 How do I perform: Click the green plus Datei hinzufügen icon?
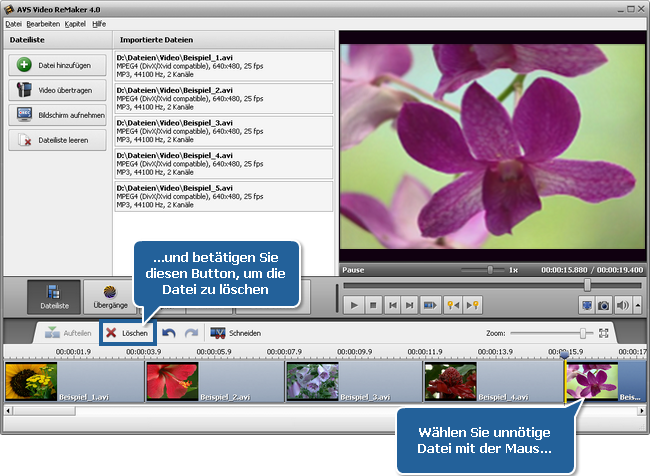[x=24, y=65]
